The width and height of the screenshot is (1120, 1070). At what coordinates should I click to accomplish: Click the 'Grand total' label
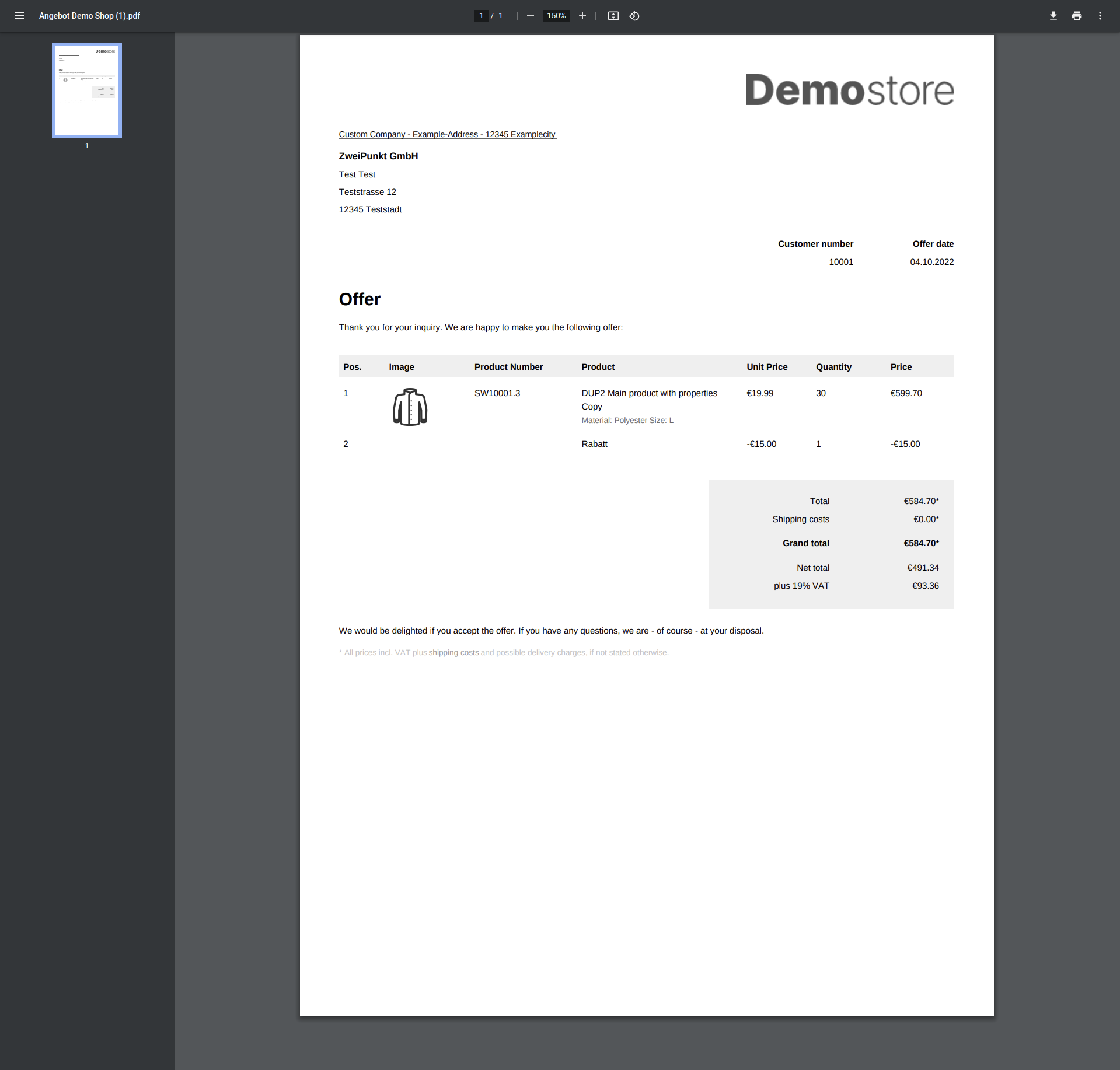806,543
